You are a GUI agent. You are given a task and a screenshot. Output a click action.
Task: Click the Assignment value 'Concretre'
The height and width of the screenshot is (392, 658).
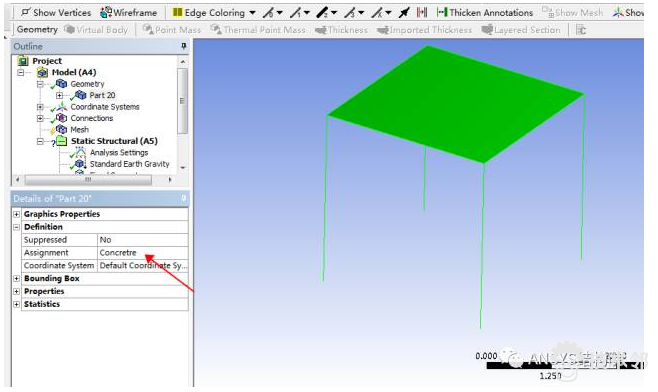click(x=142, y=253)
